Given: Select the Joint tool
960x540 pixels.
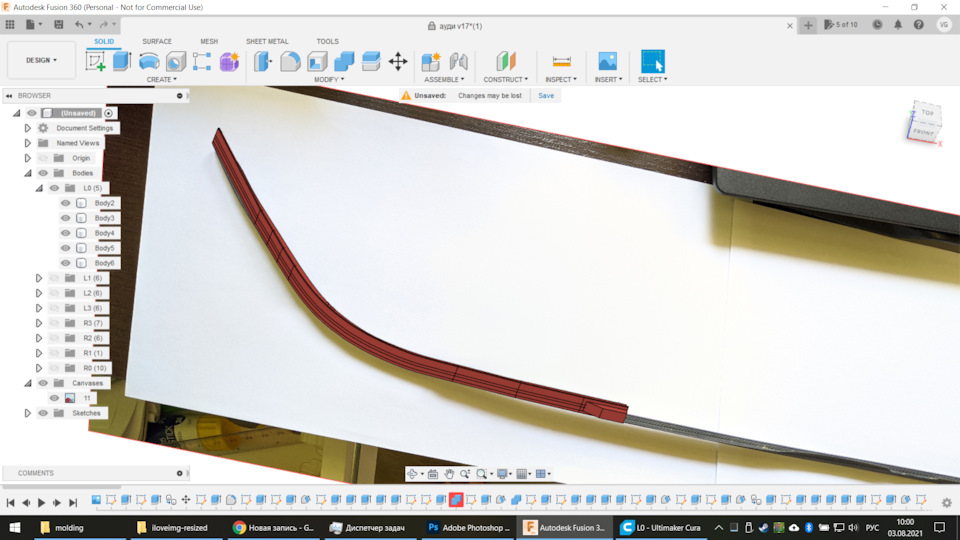Looking at the screenshot, I should pyautogui.click(x=458, y=61).
